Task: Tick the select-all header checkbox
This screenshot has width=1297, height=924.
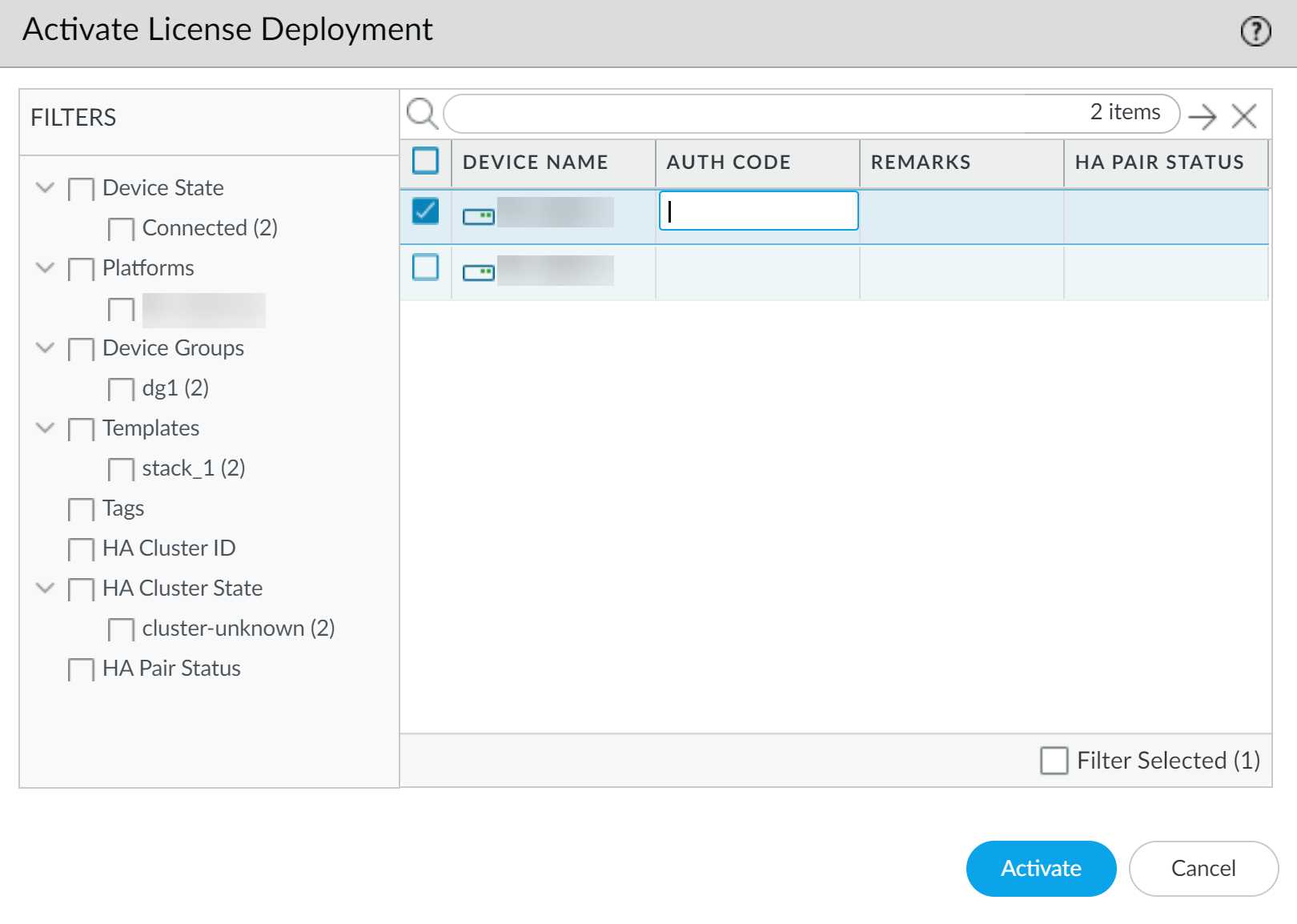Action: (425, 161)
